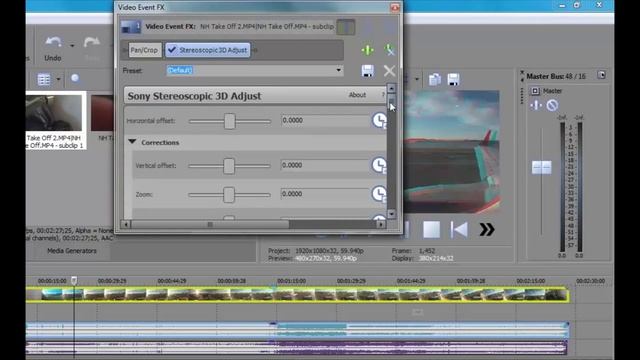Click the scroll down arrow of the FX panel
The image size is (640, 360).
pyautogui.click(x=391, y=213)
